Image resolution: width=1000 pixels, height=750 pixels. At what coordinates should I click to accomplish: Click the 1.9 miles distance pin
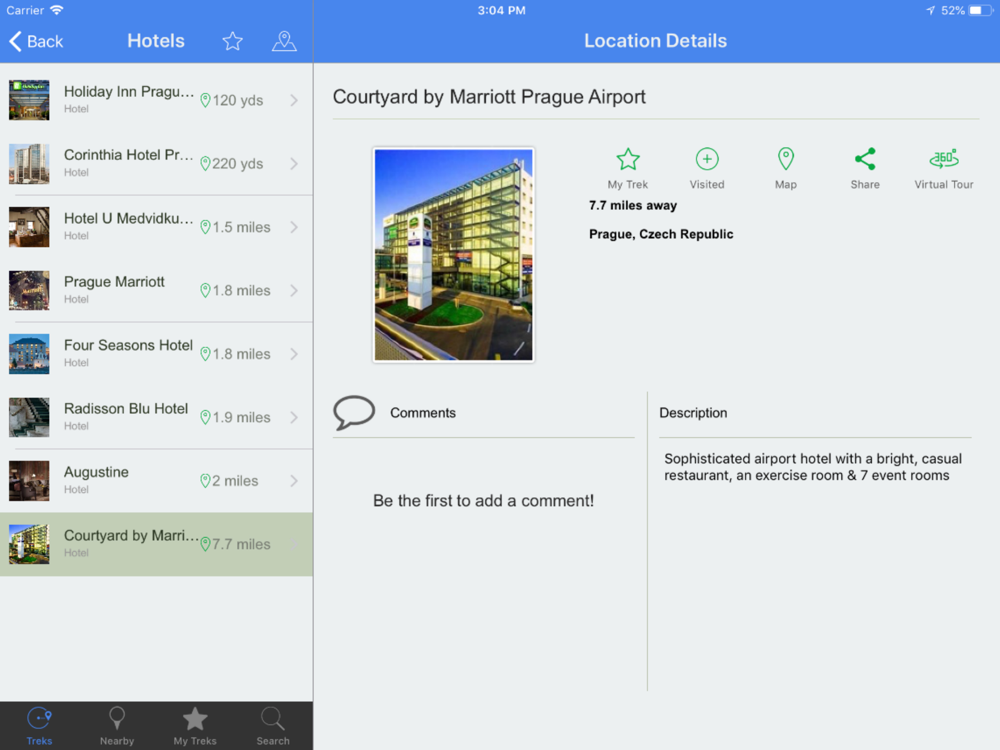coord(205,418)
